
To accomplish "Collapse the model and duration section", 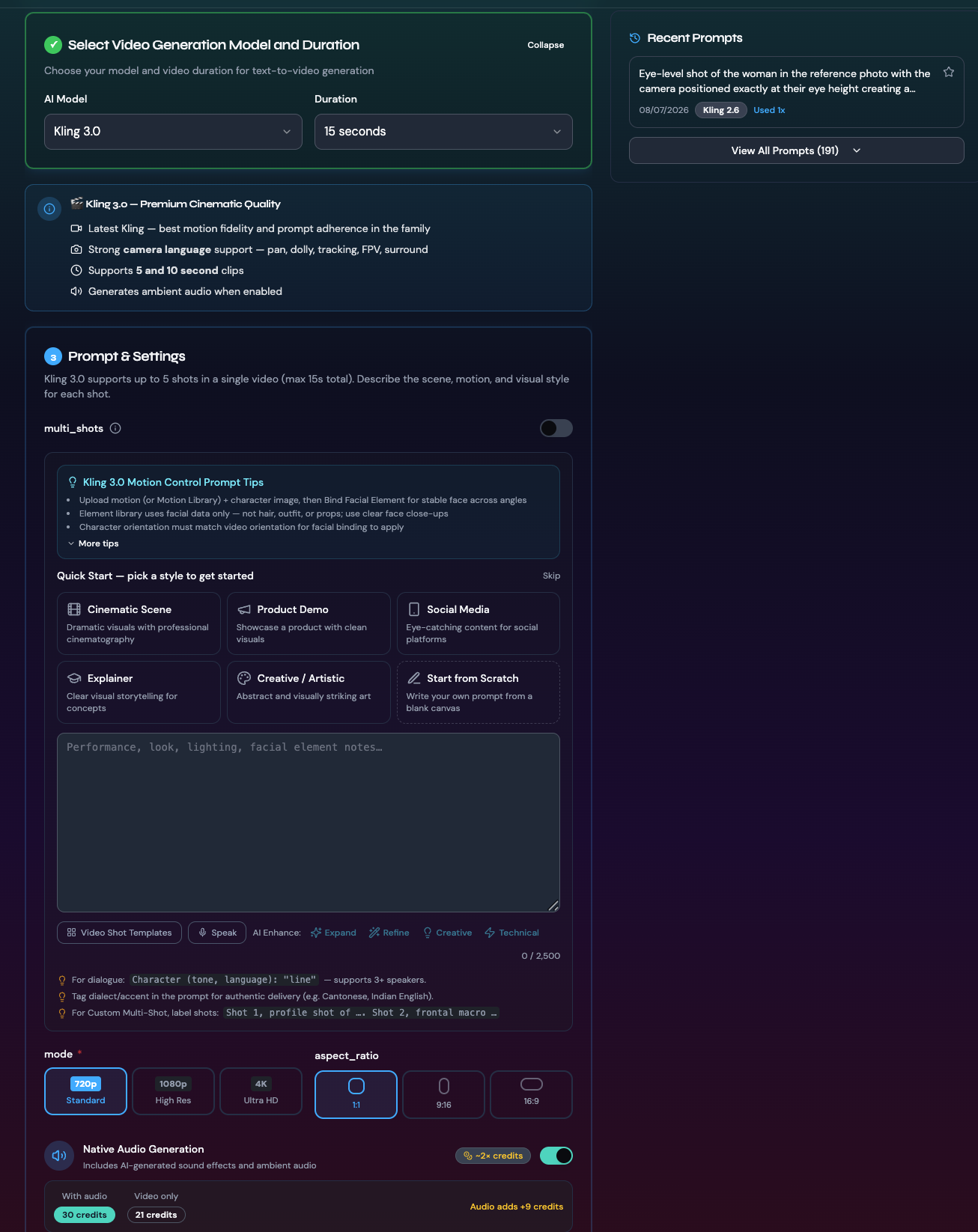I will point(545,45).
